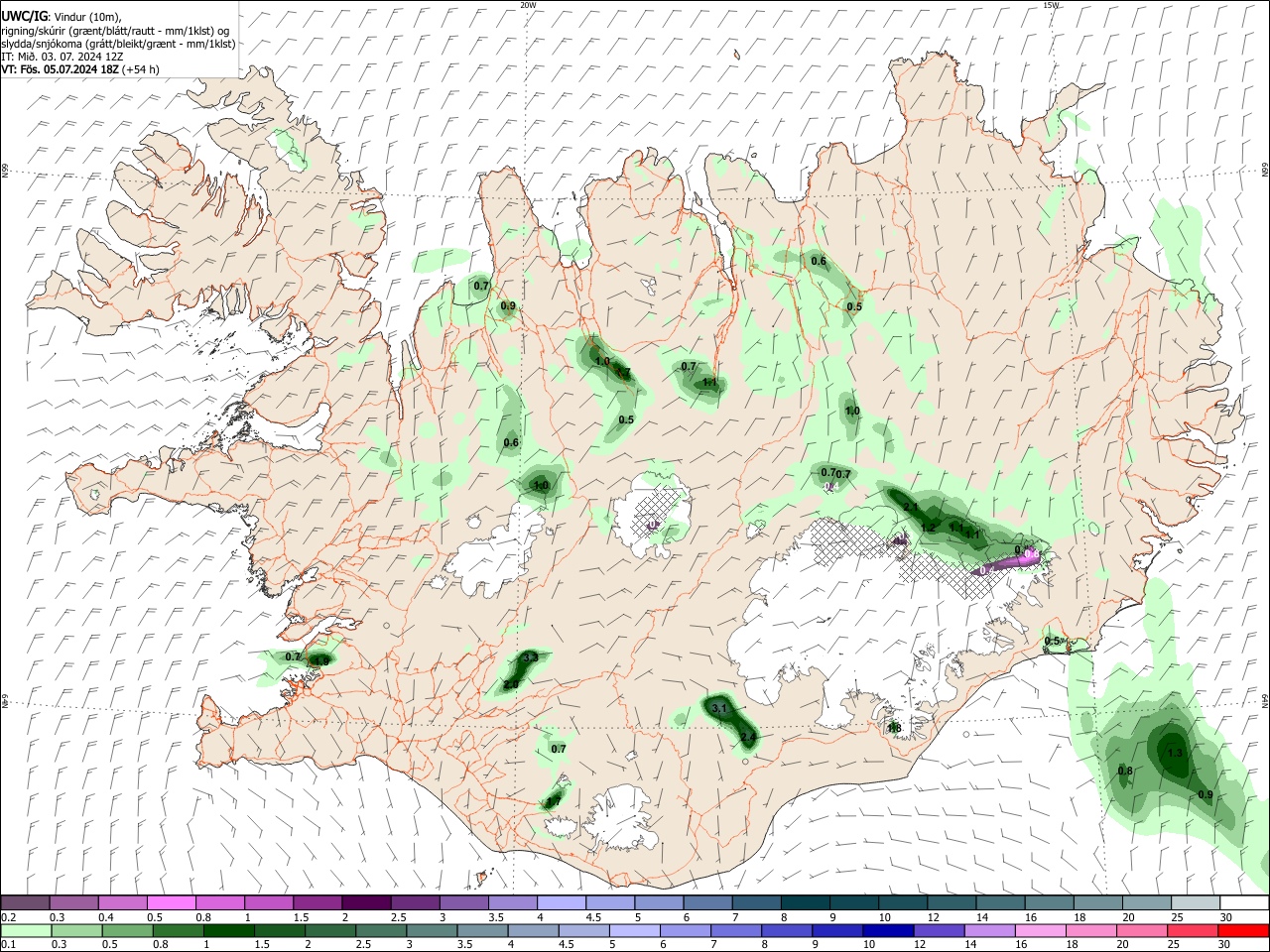Select initial time 'IT: Mið. 03. 07. 2024 12Z'
Viewport: 1270px width, 952px height.
[x=63, y=57]
